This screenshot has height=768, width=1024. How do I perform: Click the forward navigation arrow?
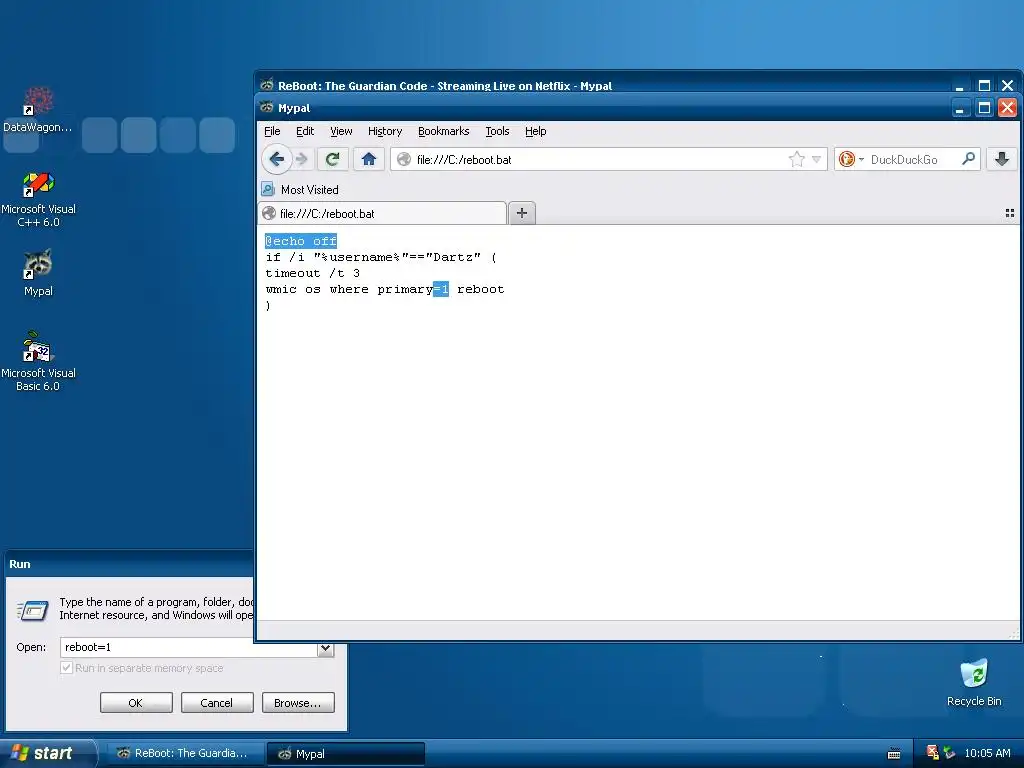pos(301,159)
